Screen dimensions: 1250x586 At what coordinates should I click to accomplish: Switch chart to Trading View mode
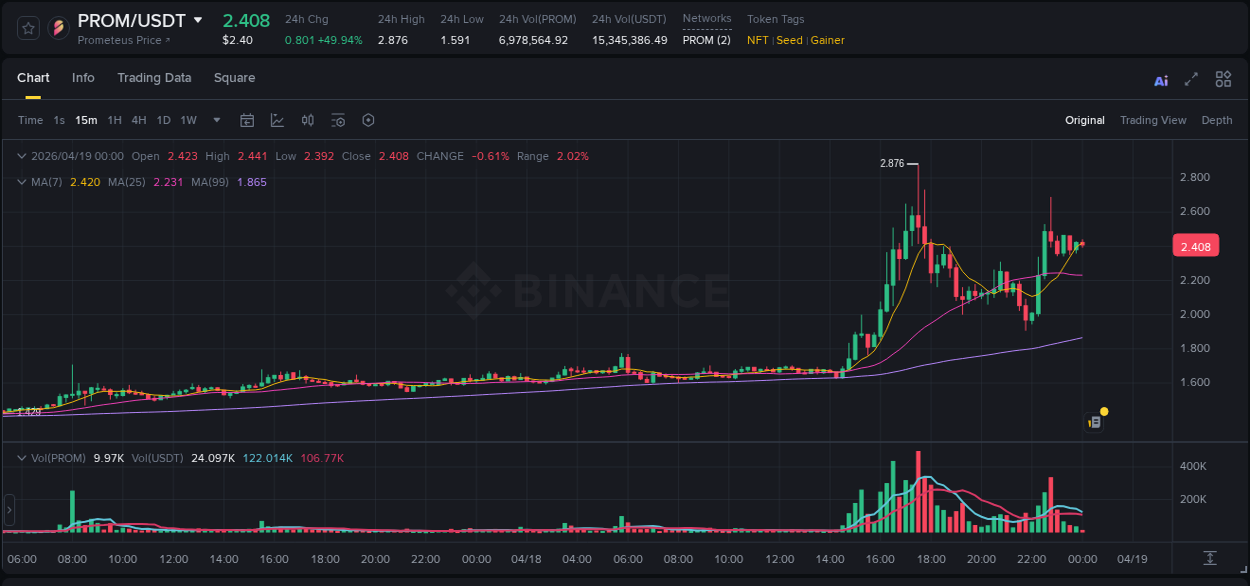1153,120
